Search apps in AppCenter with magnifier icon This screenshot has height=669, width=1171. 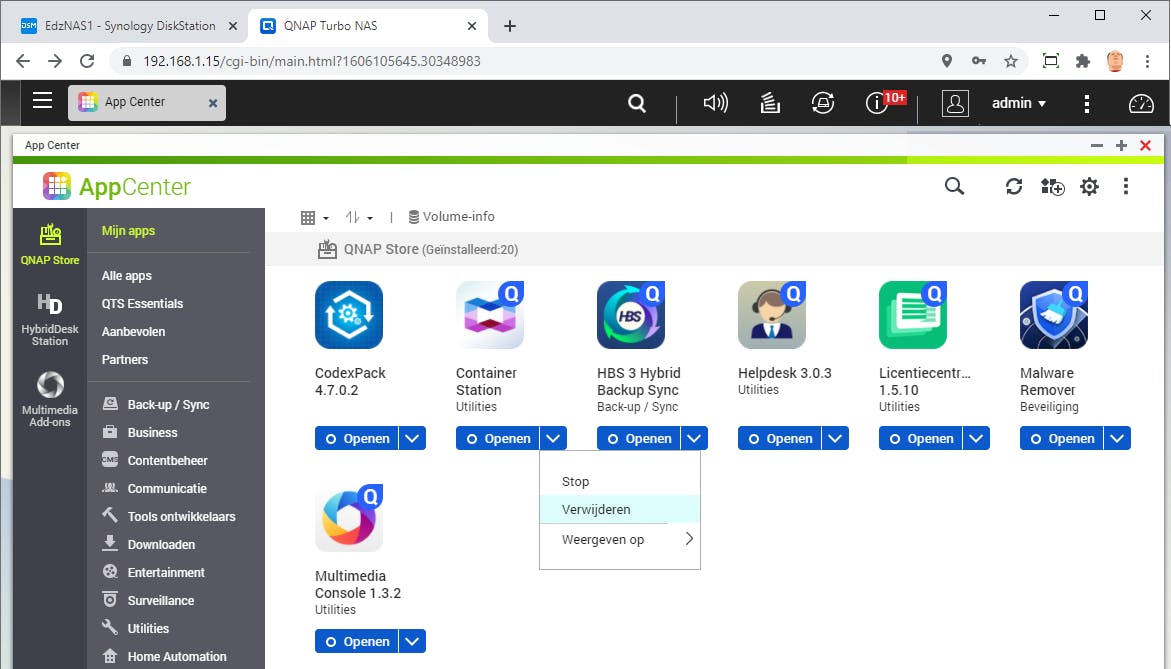(954, 186)
